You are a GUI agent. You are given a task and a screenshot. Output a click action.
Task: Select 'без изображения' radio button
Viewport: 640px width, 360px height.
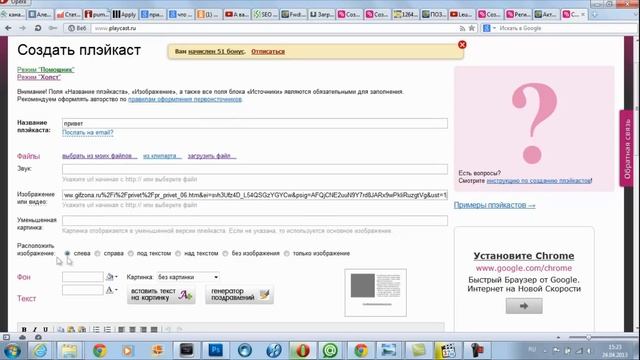point(225,253)
